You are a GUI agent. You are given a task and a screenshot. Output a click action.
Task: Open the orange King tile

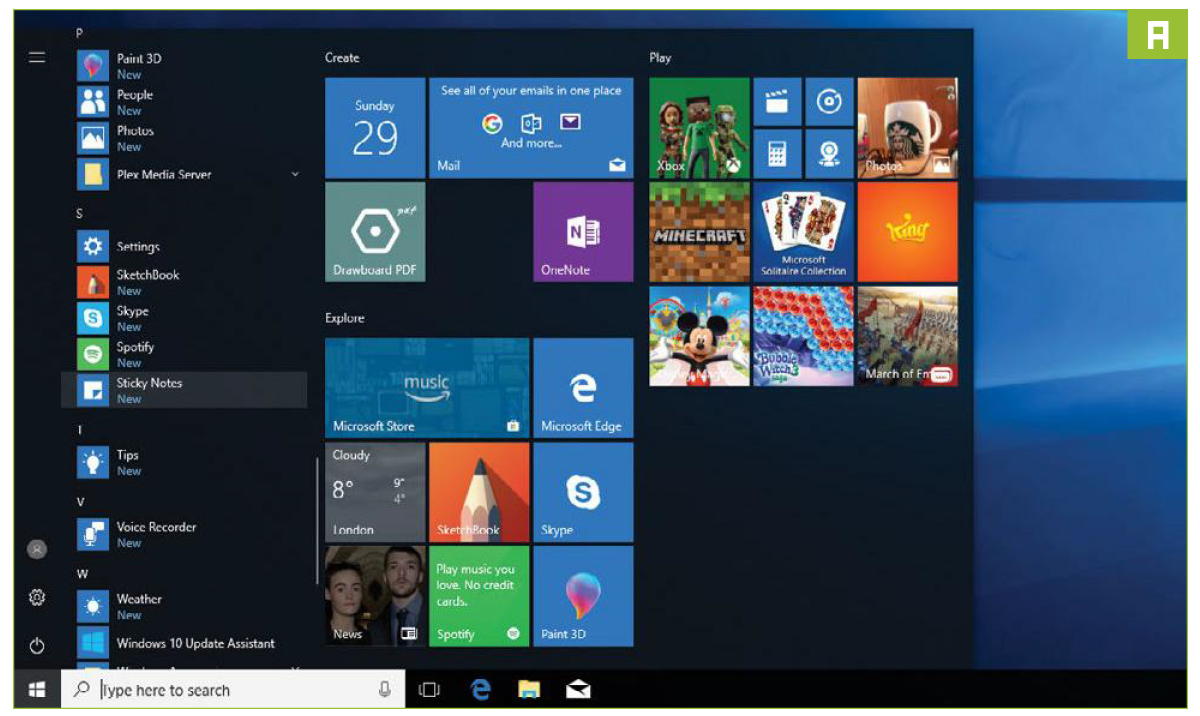pyautogui.click(x=907, y=232)
